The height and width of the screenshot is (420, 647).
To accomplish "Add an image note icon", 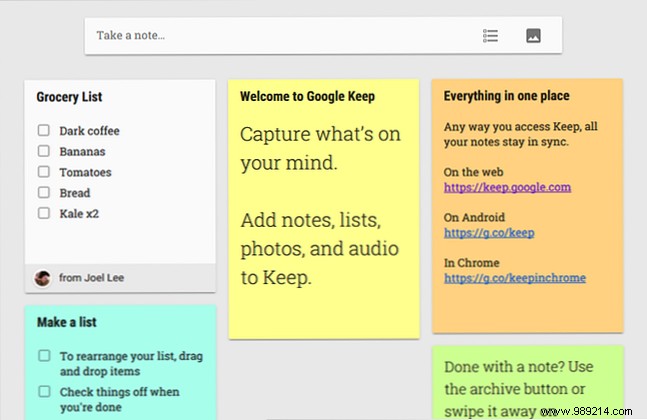I will click(533, 36).
